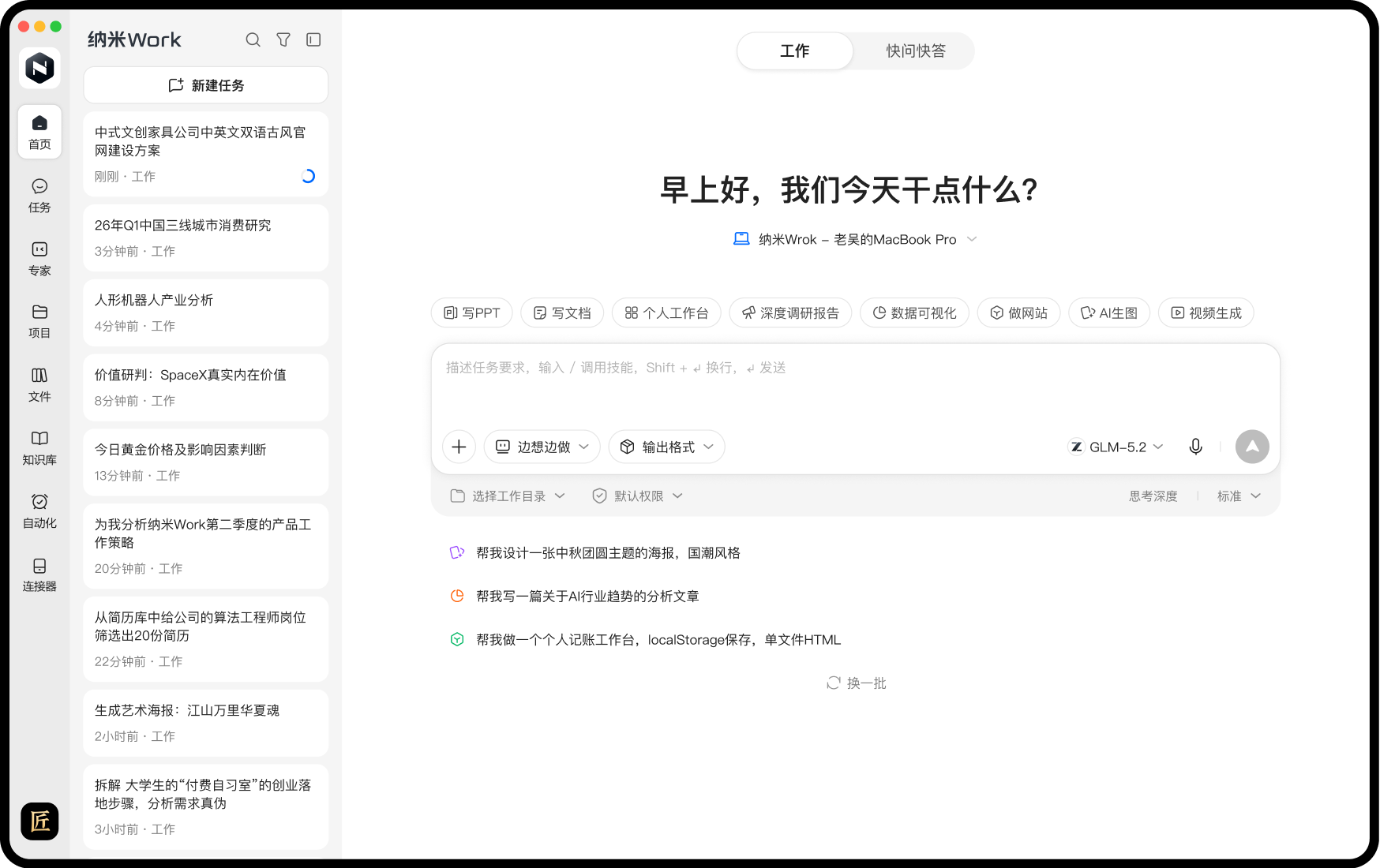Viewport: 1380px width, 868px height.
Task: Switch to the 快问快答 tab
Action: pos(916,51)
